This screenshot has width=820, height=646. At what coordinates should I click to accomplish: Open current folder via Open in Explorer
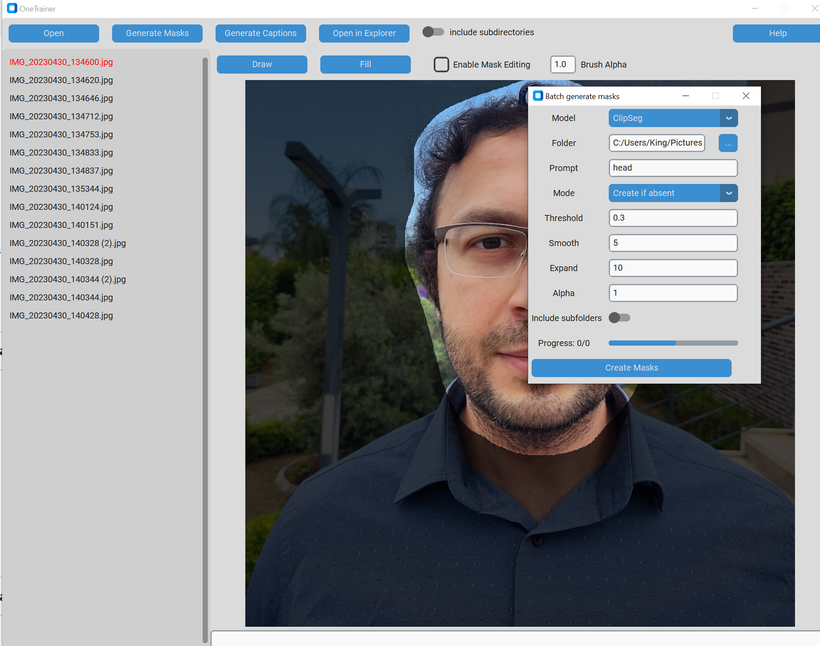click(x=363, y=32)
